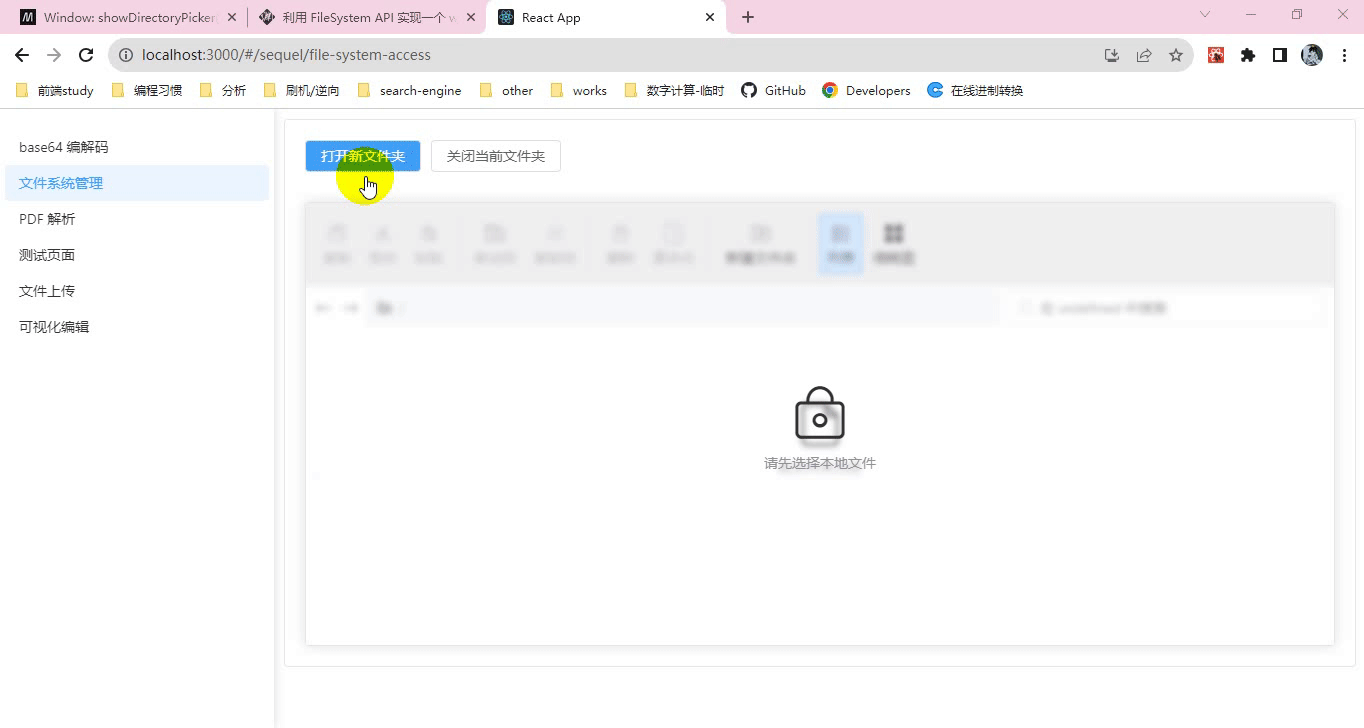
Task: Open the Chrome three-dot menu
Action: (x=1344, y=55)
